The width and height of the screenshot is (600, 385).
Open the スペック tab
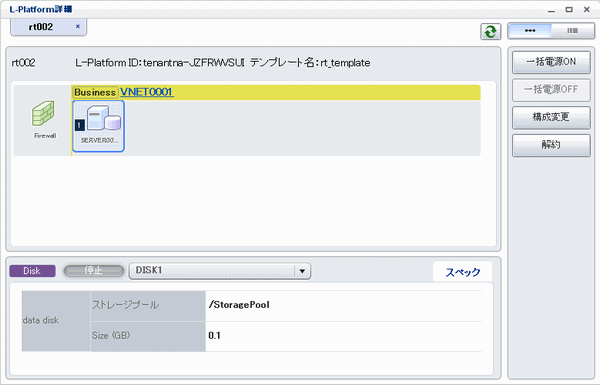pyautogui.click(x=463, y=272)
